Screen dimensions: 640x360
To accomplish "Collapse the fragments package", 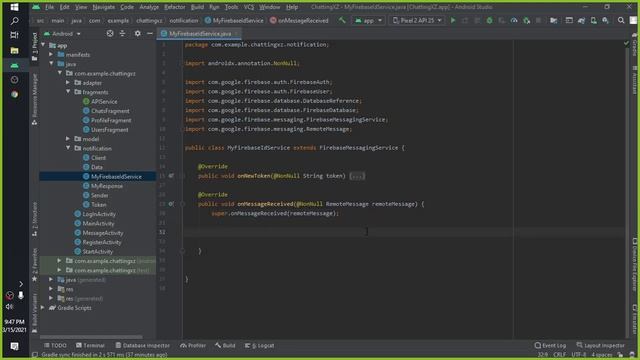I will pyautogui.click(x=68, y=92).
